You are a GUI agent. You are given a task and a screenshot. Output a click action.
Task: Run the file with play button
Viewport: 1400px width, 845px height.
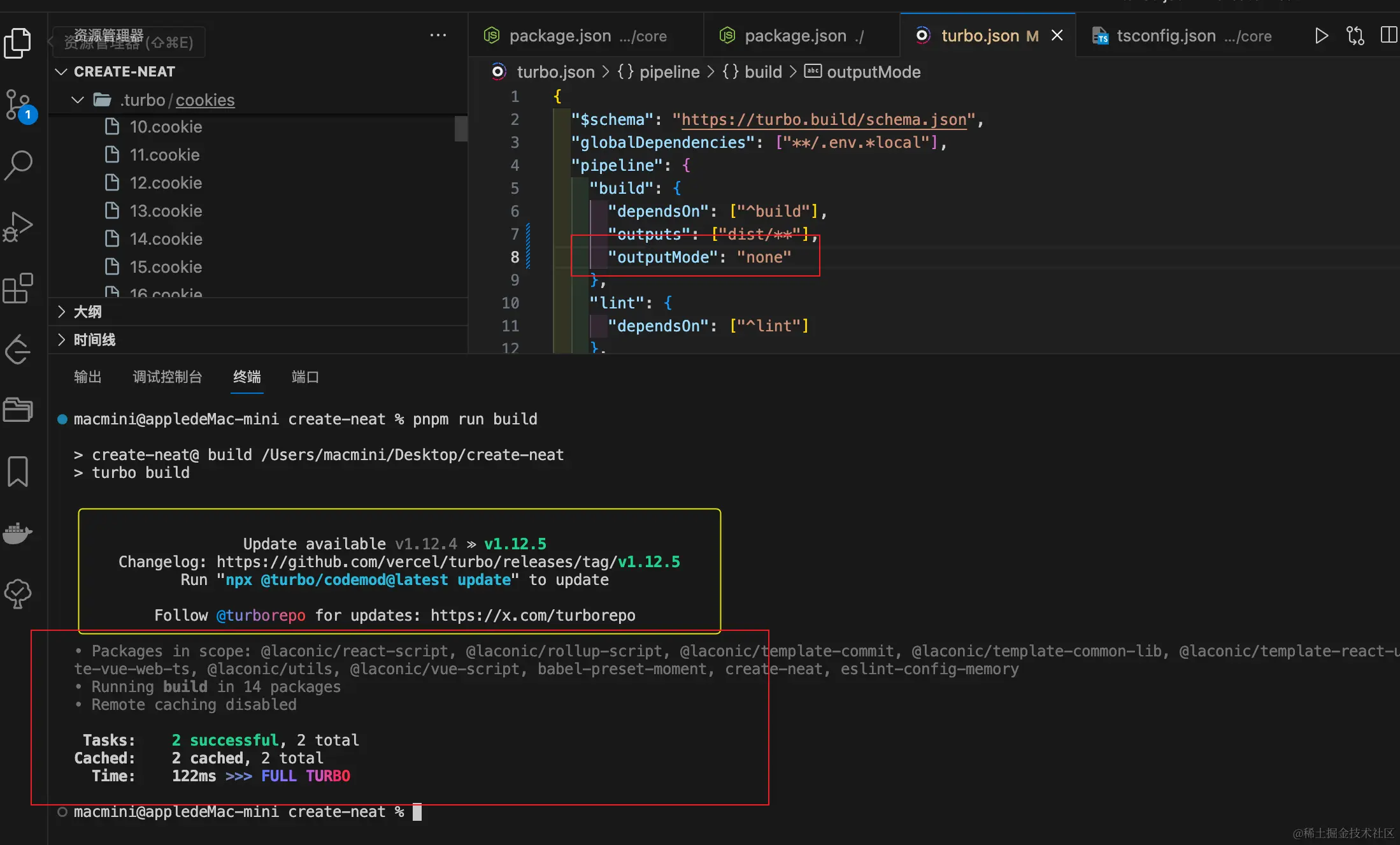coord(1321,36)
